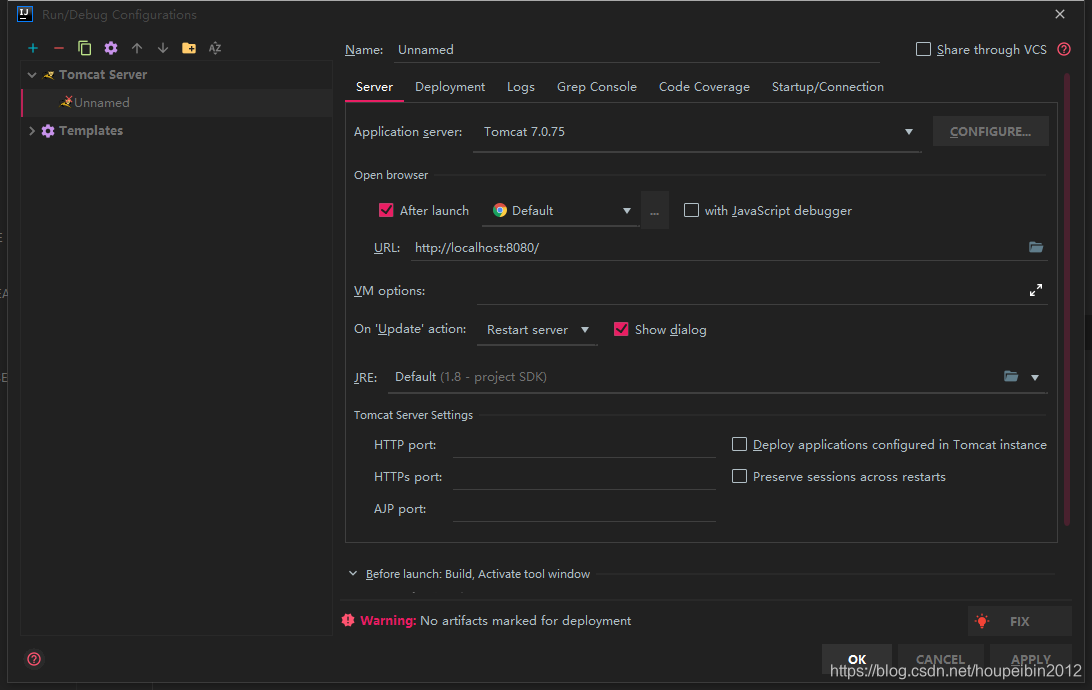The height and width of the screenshot is (690, 1092).
Task: Expand the VM options field editor
Action: click(x=1036, y=290)
